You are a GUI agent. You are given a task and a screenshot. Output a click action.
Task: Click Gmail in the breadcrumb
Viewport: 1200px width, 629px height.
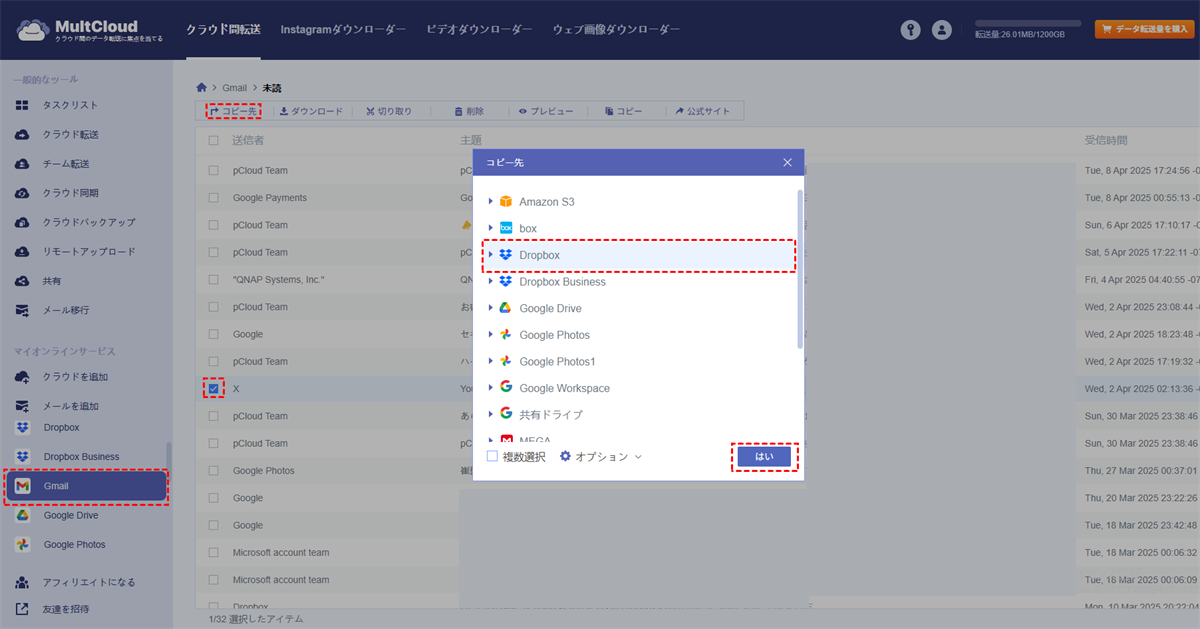[x=234, y=88]
